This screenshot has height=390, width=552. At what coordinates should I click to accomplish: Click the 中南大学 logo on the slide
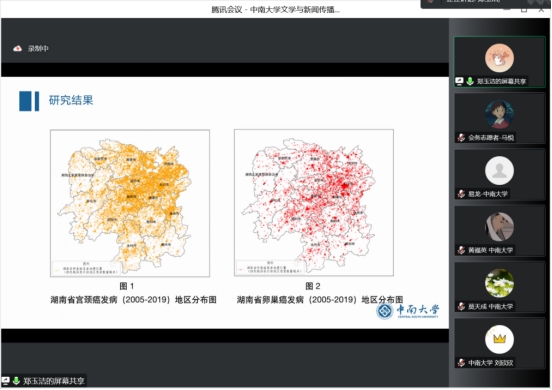tap(407, 311)
